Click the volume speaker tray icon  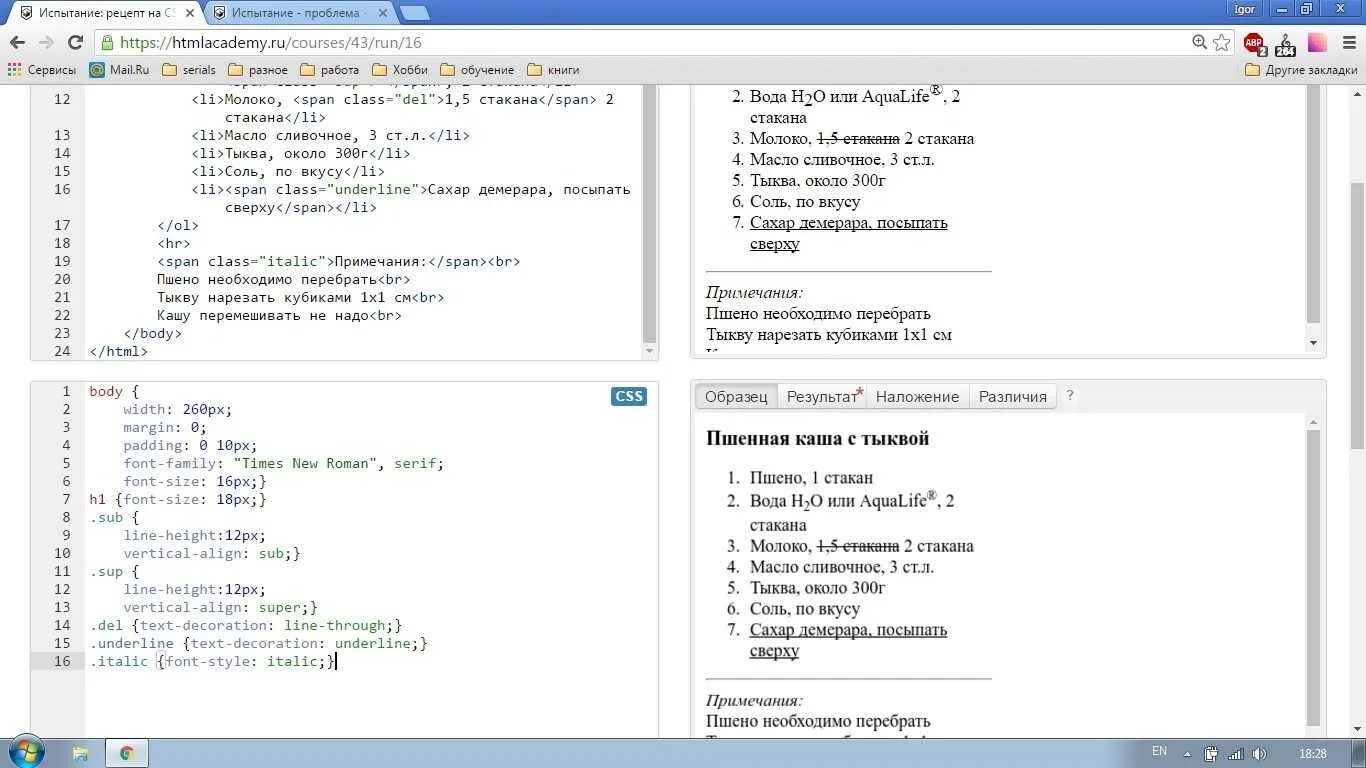[1260, 753]
